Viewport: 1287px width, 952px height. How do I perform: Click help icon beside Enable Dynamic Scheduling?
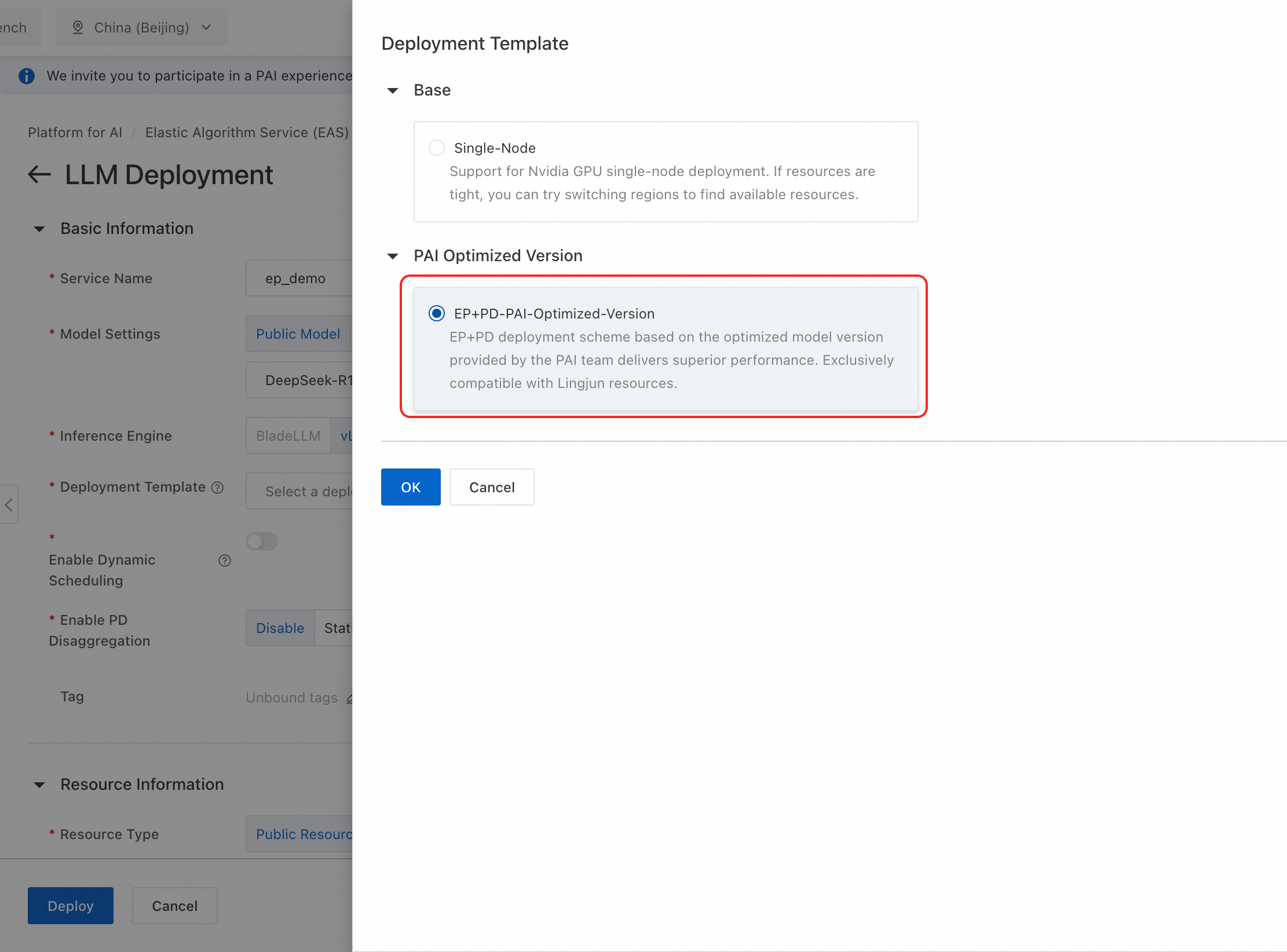pos(225,561)
